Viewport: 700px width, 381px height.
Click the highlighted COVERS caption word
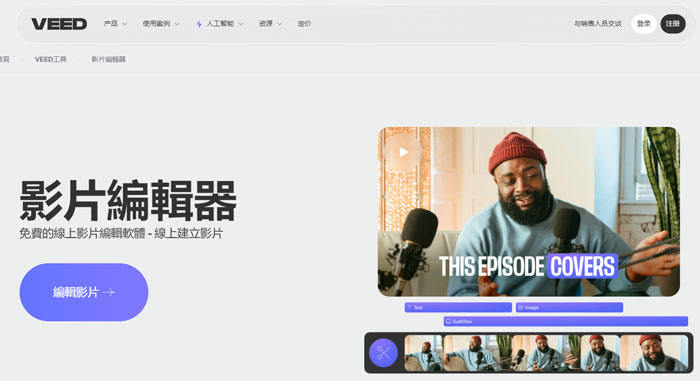582,267
